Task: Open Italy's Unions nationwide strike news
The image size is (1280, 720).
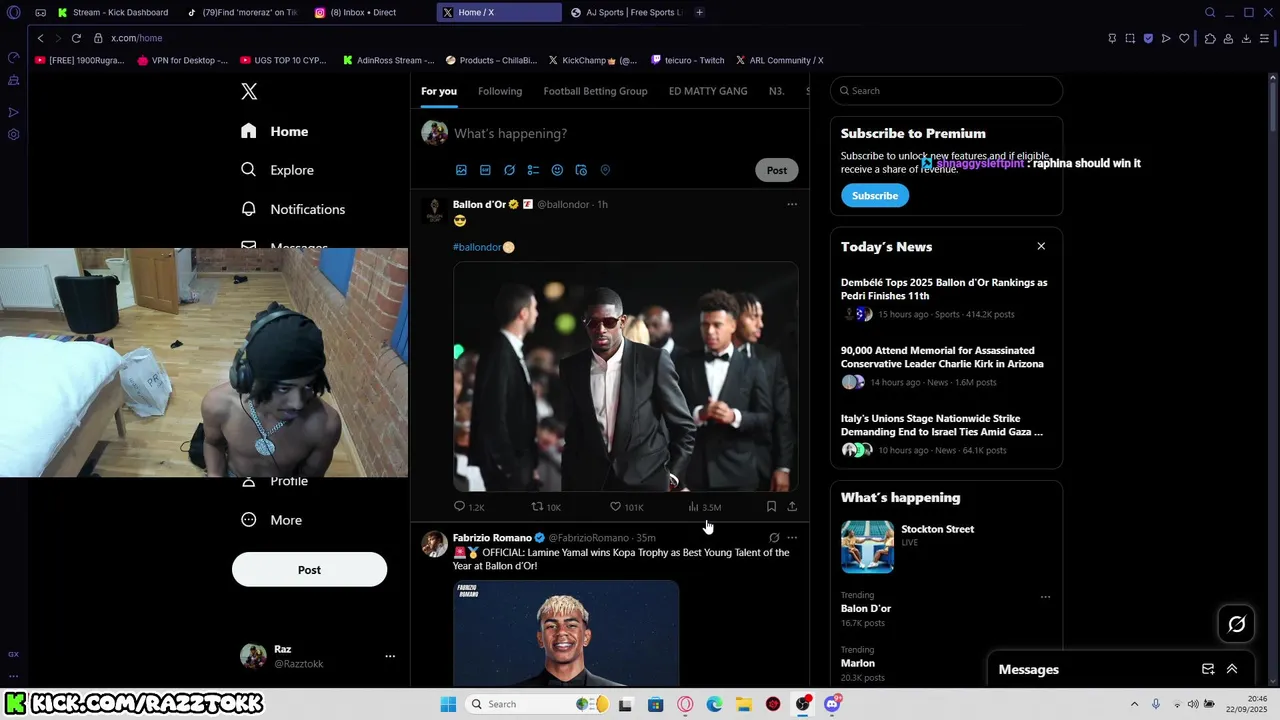Action: pos(946,434)
